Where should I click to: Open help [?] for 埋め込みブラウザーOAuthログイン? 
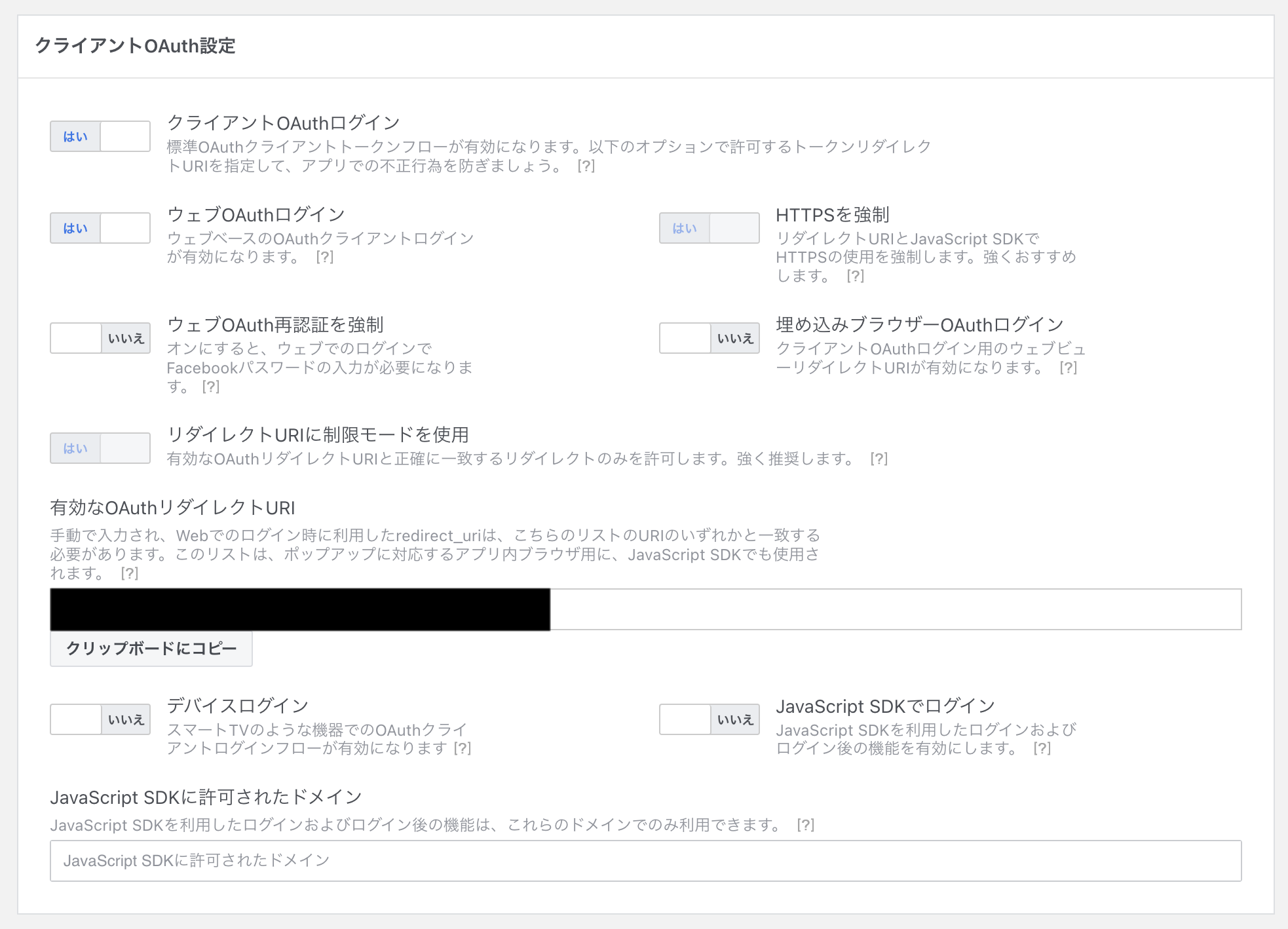click(x=1068, y=368)
